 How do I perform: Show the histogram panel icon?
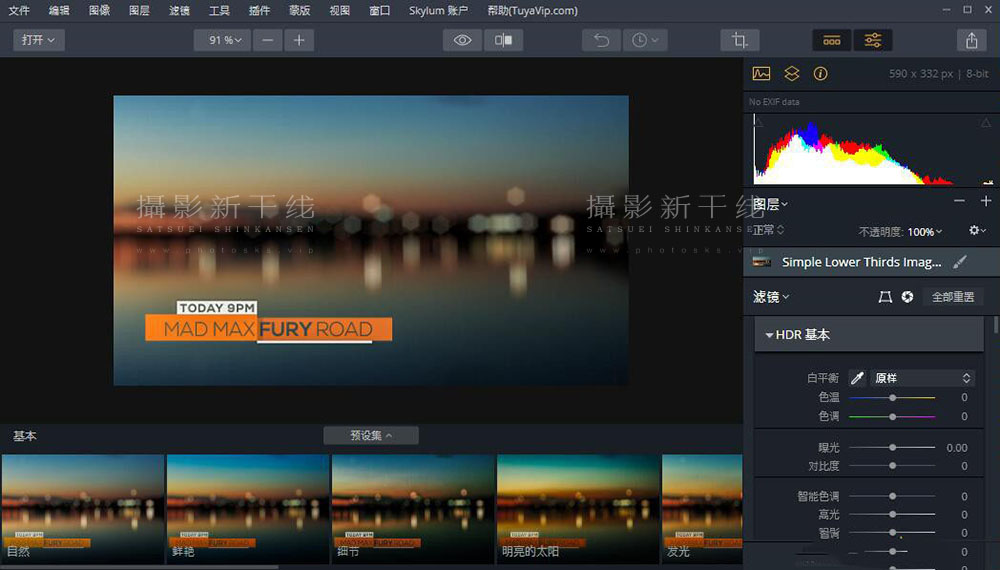click(761, 74)
